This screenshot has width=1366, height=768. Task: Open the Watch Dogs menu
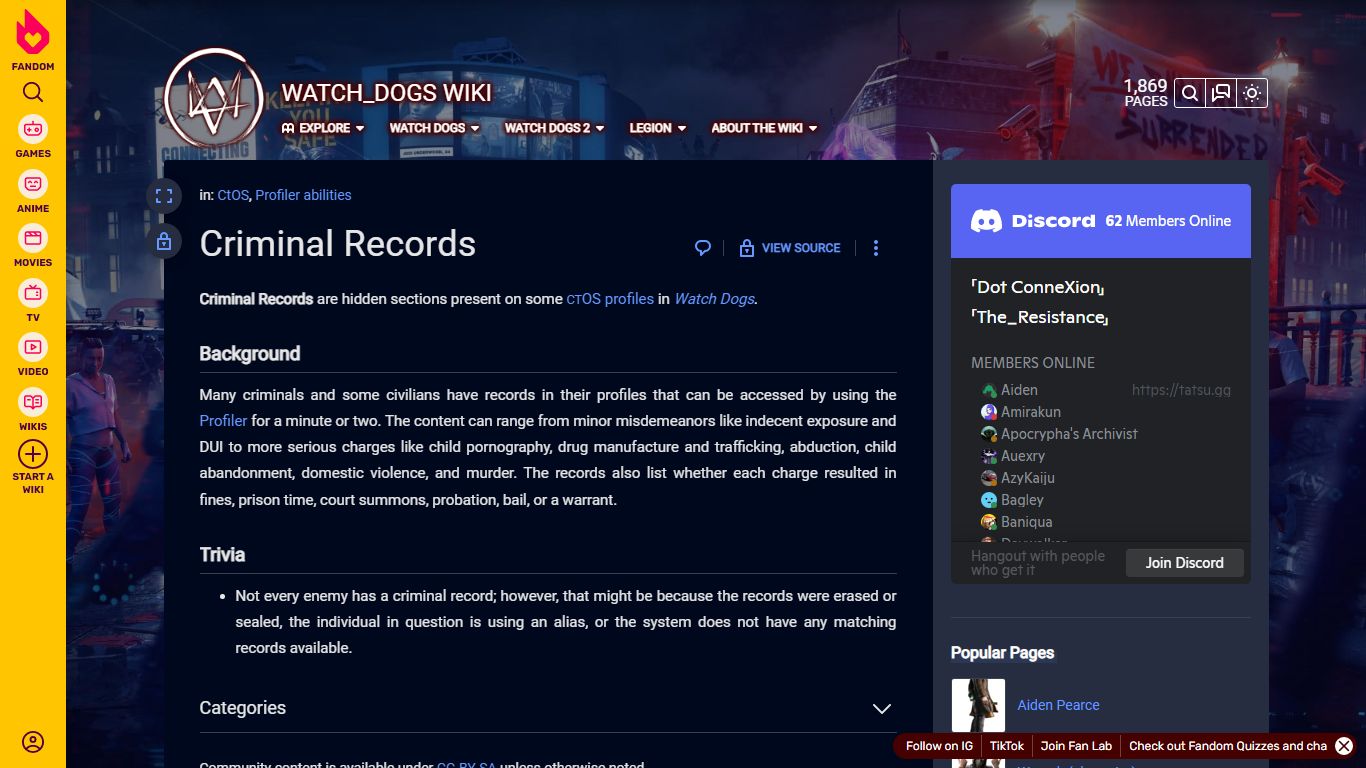coord(434,128)
